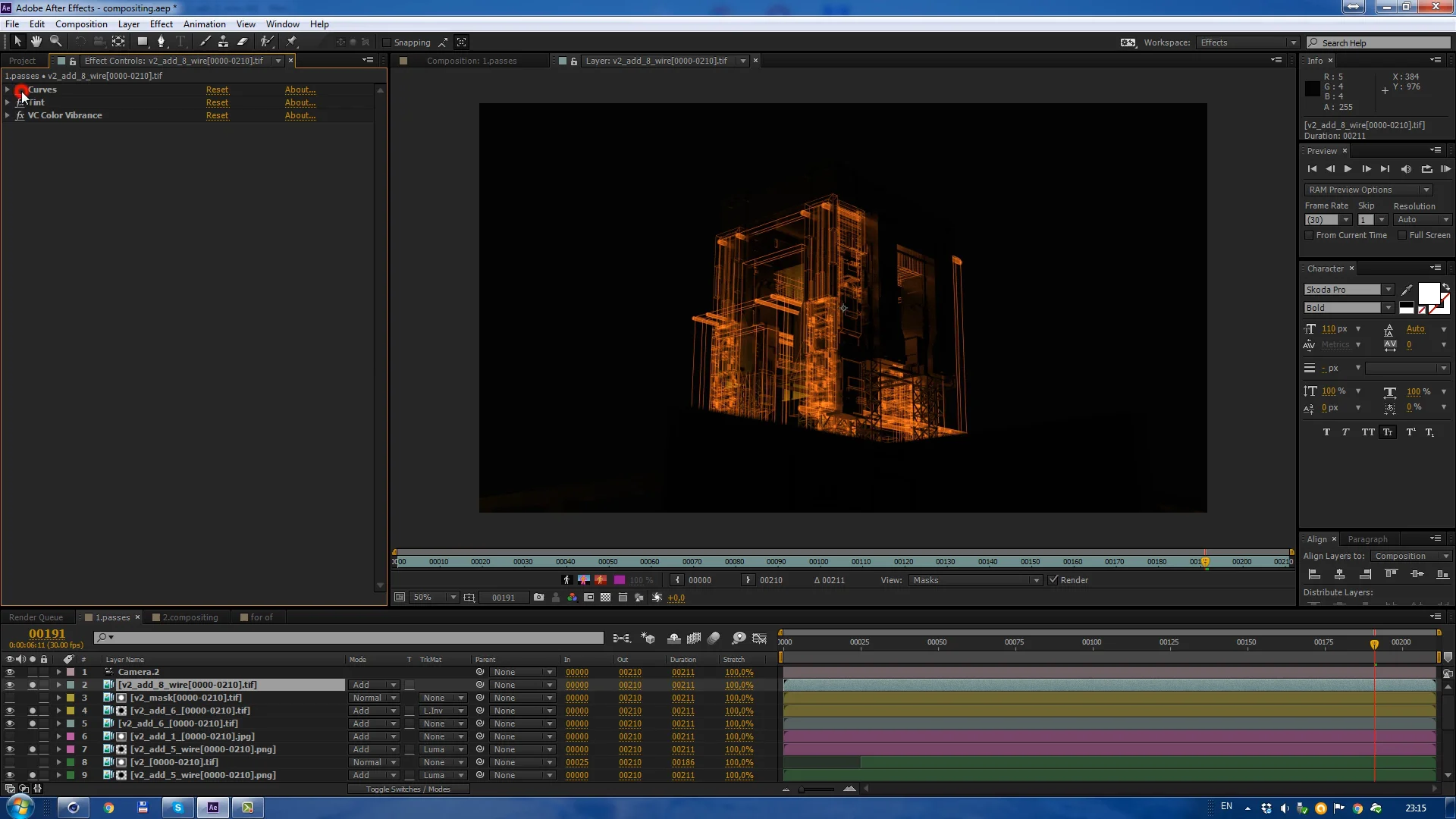Viewport: 1456px width, 819px height.
Task: Click the Draft 3D icon in timeline
Action: [648, 639]
